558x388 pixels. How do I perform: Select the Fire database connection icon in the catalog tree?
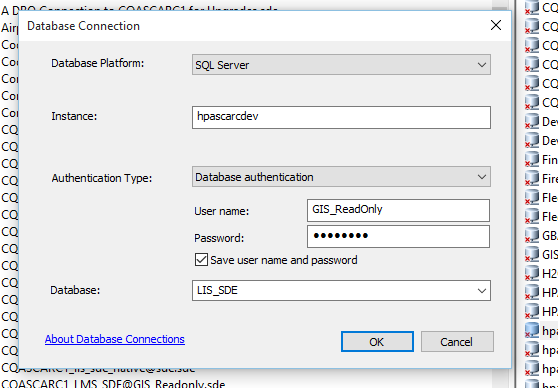pos(532,178)
